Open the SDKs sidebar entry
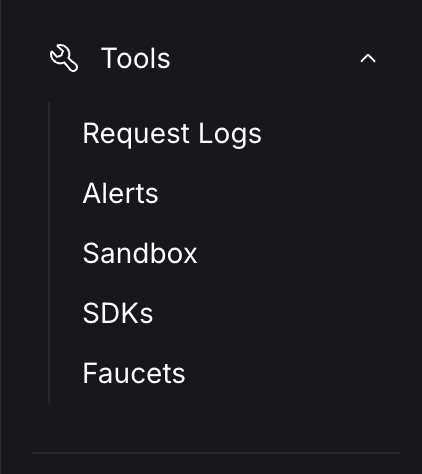The height and width of the screenshot is (474, 422). click(x=118, y=313)
